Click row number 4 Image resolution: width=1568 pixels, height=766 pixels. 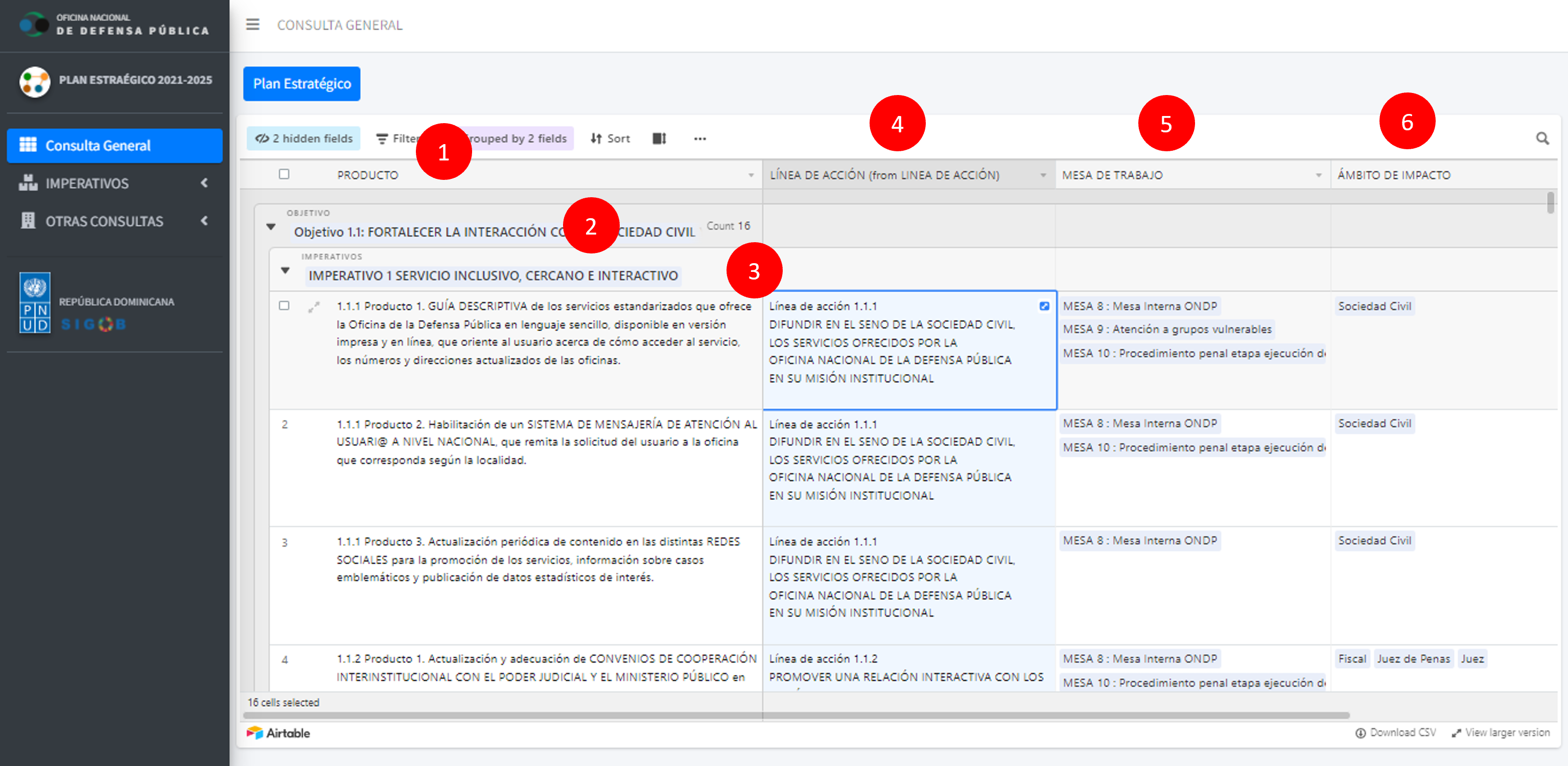pos(284,659)
